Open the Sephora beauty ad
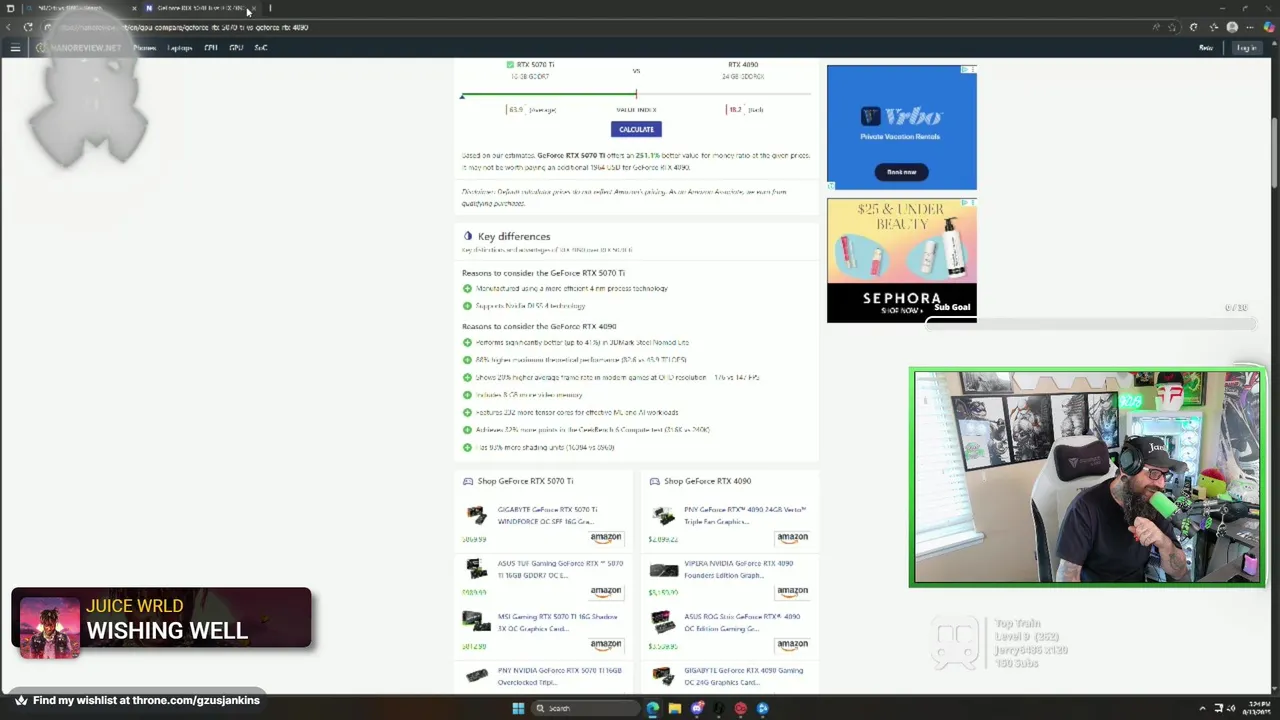The width and height of the screenshot is (1280, 720). point(901,260)
